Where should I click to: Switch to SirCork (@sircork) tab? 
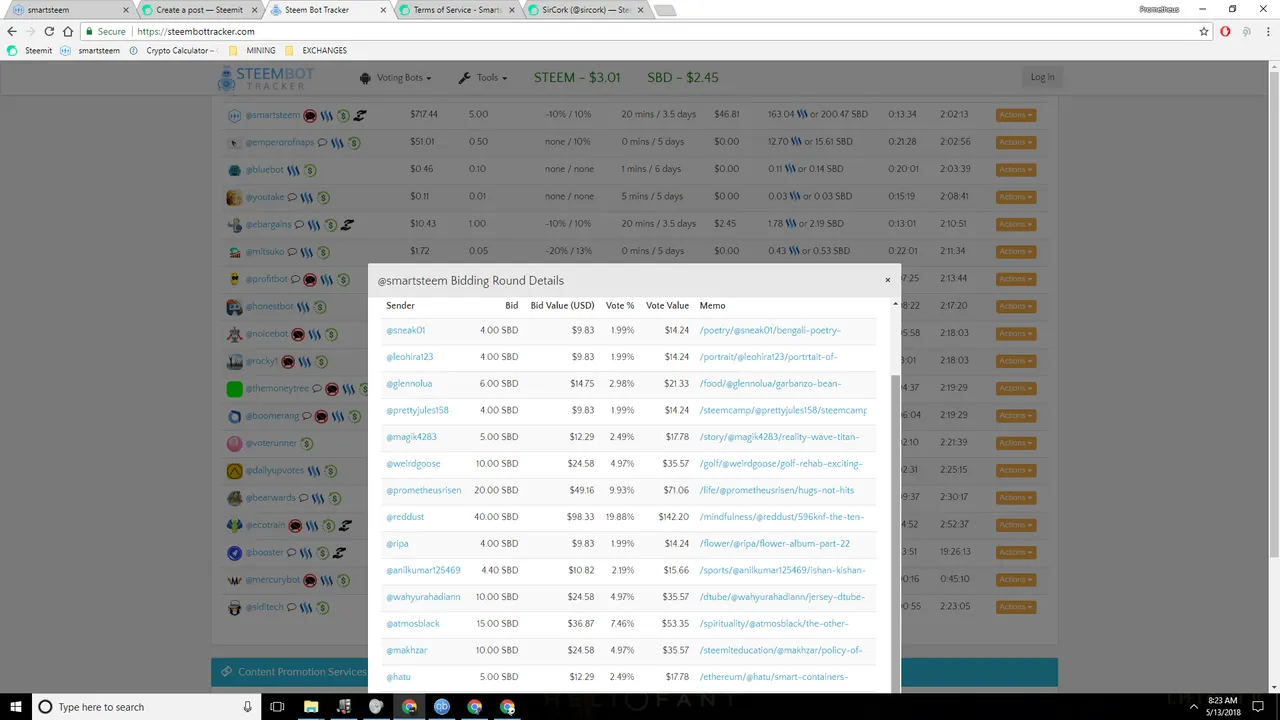click(586, 10)
